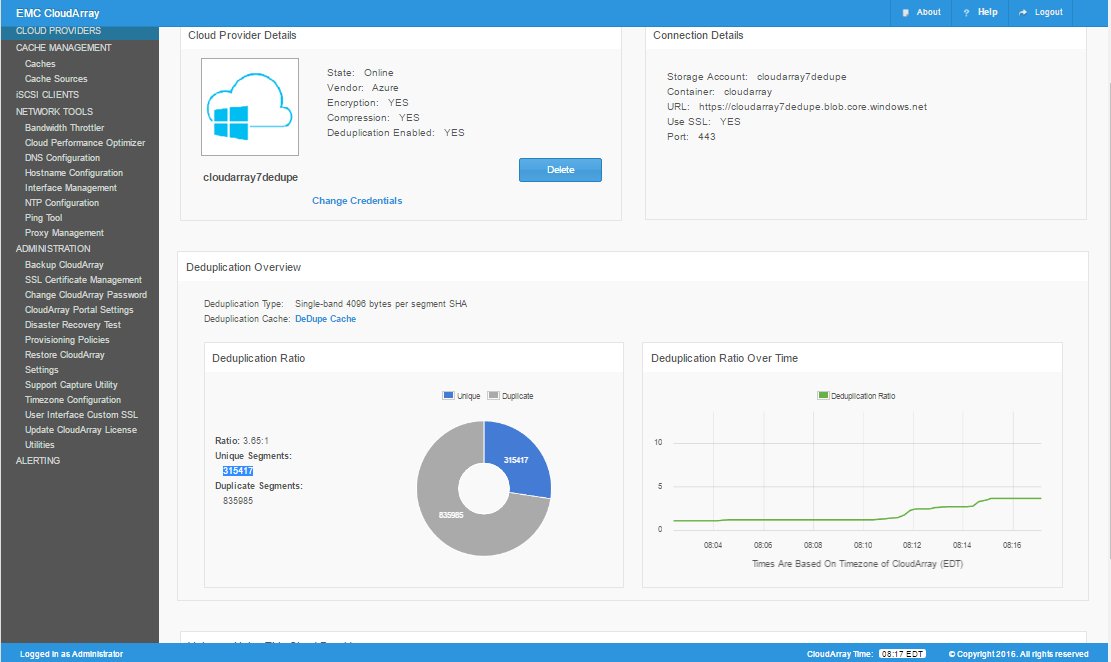Open CloudArray Portal Settings
This screenshot has height=662, width=1111.
coord(79,310)
